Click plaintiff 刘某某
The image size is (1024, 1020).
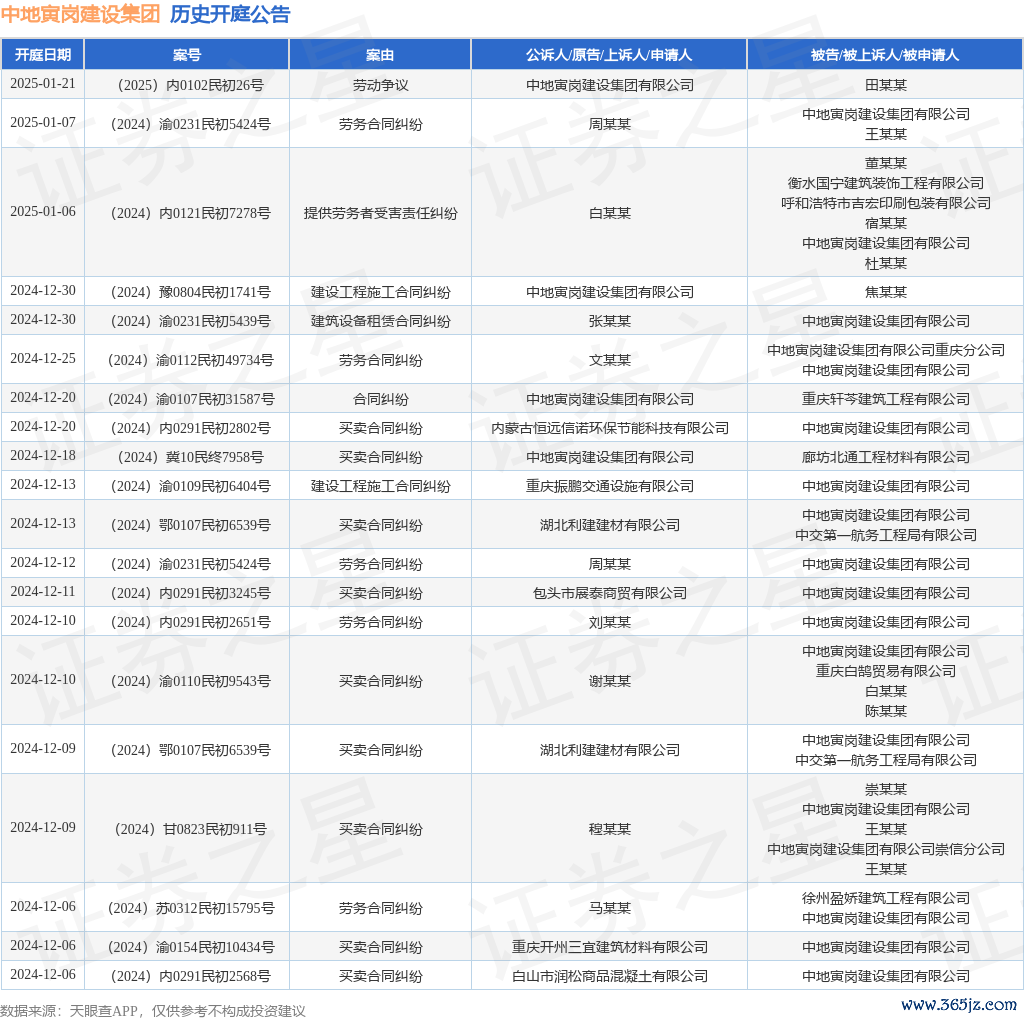(609, 622)
